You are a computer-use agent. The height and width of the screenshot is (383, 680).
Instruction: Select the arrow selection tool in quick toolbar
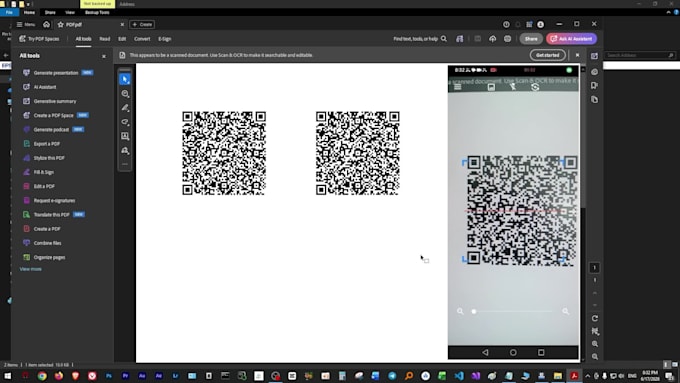coord(125,79)
